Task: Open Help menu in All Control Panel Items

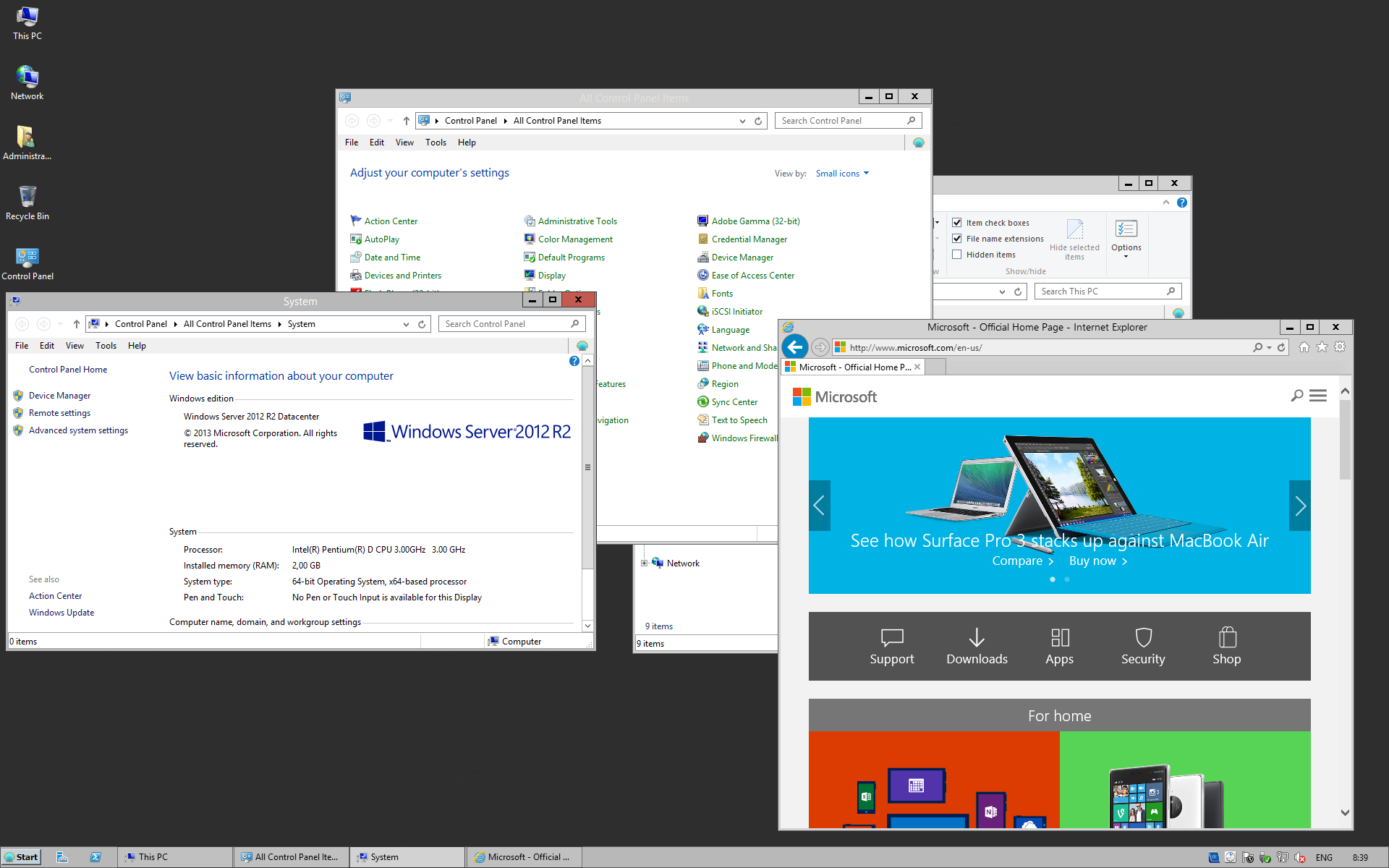Action: [467, 142]
